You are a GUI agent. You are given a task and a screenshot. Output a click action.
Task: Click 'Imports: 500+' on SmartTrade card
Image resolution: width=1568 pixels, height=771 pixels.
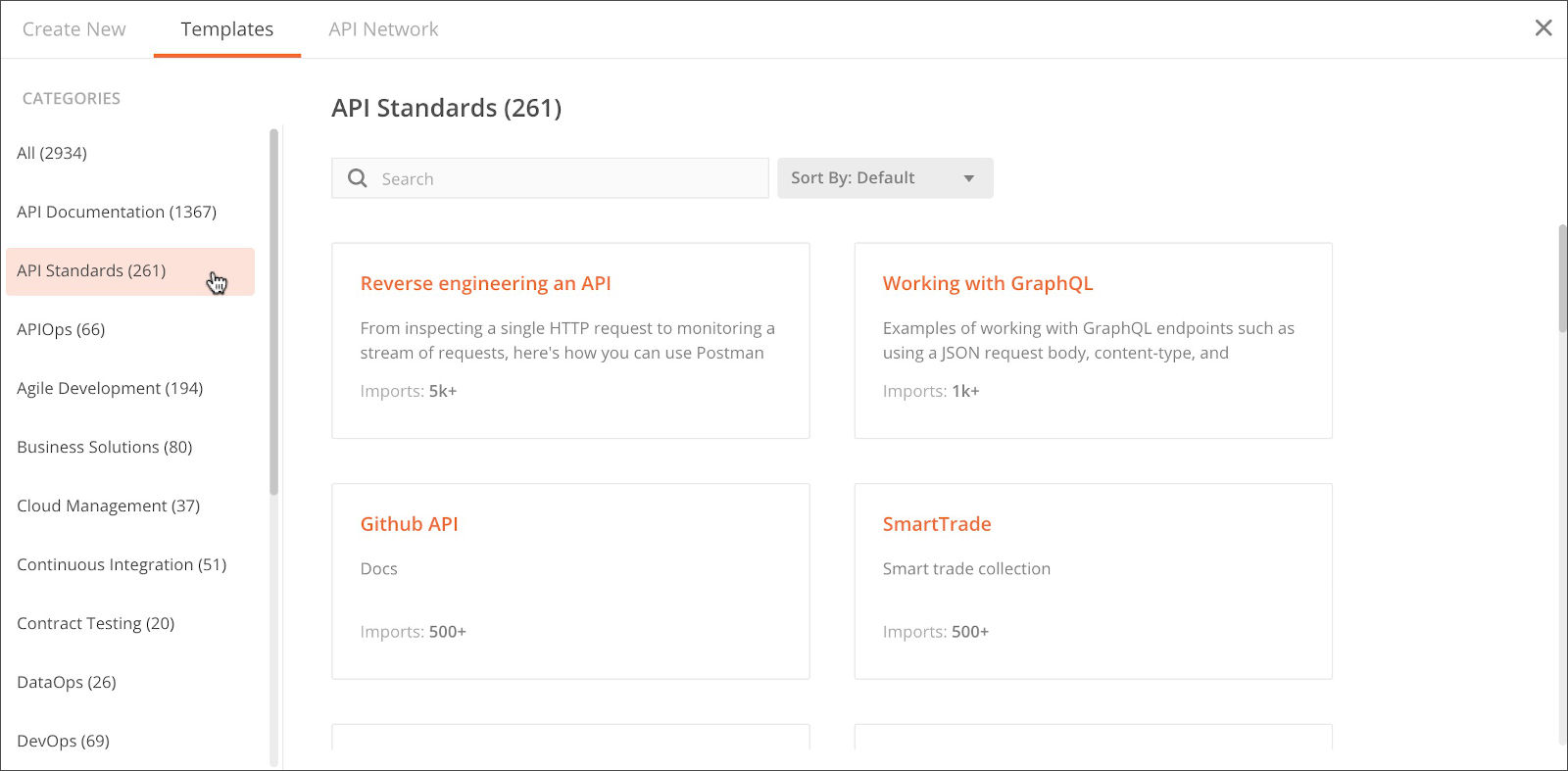[936, 632]
